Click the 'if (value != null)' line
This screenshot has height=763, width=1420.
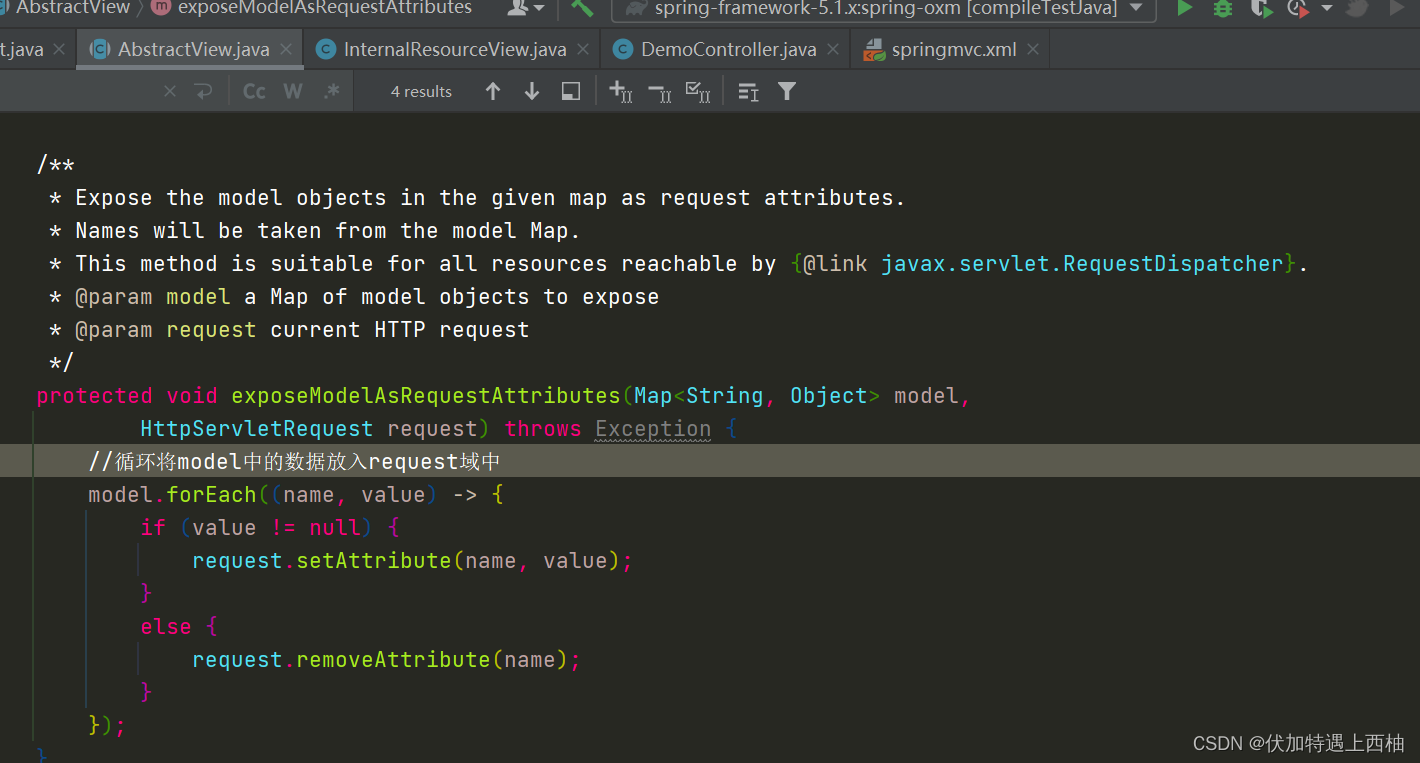pyautogui.click(x=270, y=528)
